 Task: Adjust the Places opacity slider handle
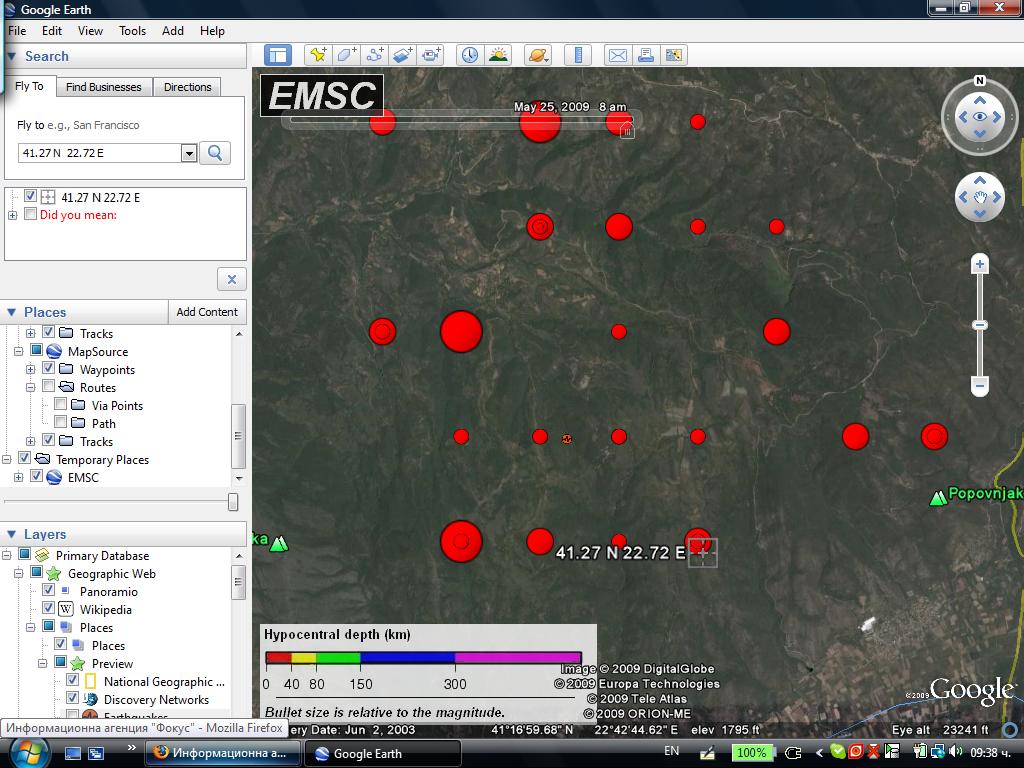click(x=233, y=502)
